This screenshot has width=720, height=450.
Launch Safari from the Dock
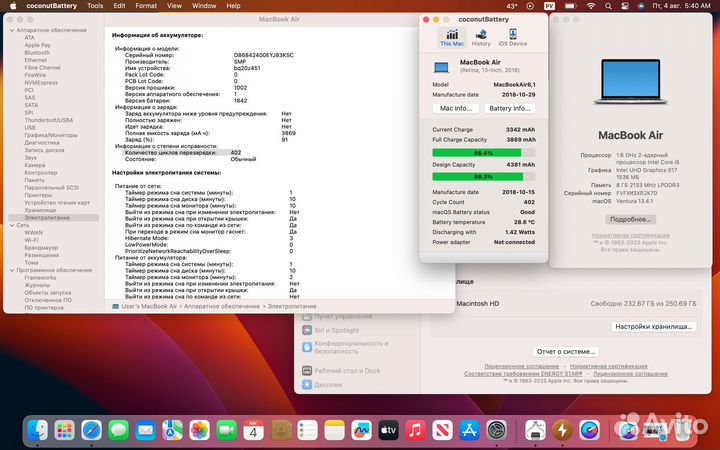click(x=91, y=431)
